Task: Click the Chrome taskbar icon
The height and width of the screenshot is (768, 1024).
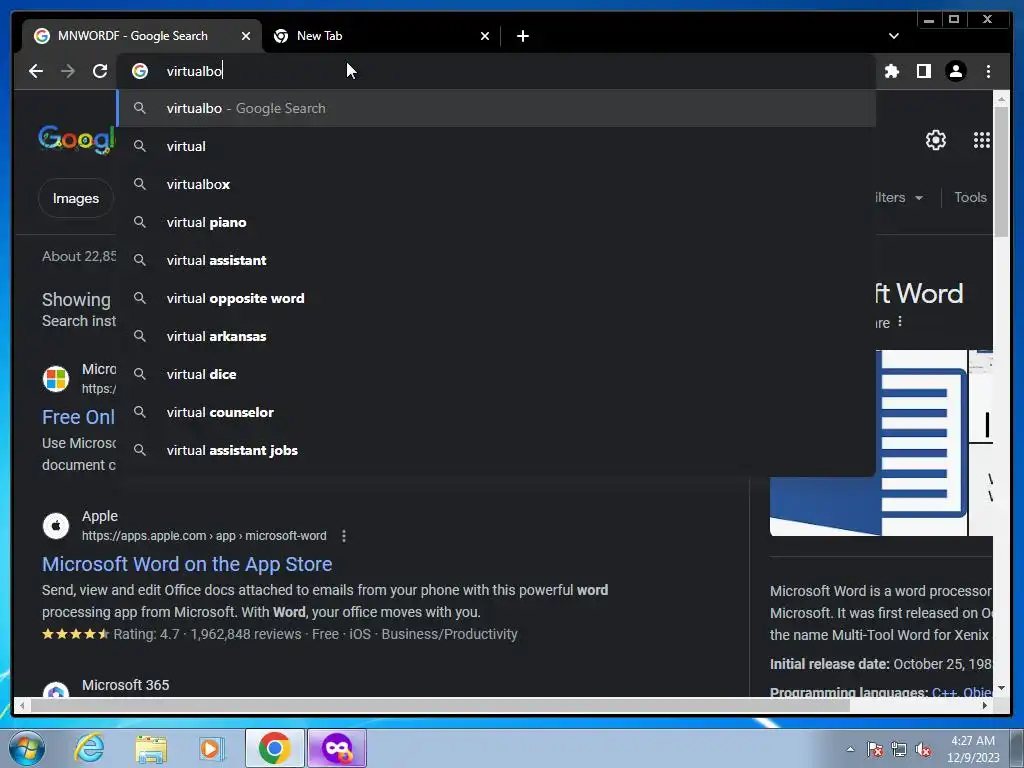Action: [274, 748]
